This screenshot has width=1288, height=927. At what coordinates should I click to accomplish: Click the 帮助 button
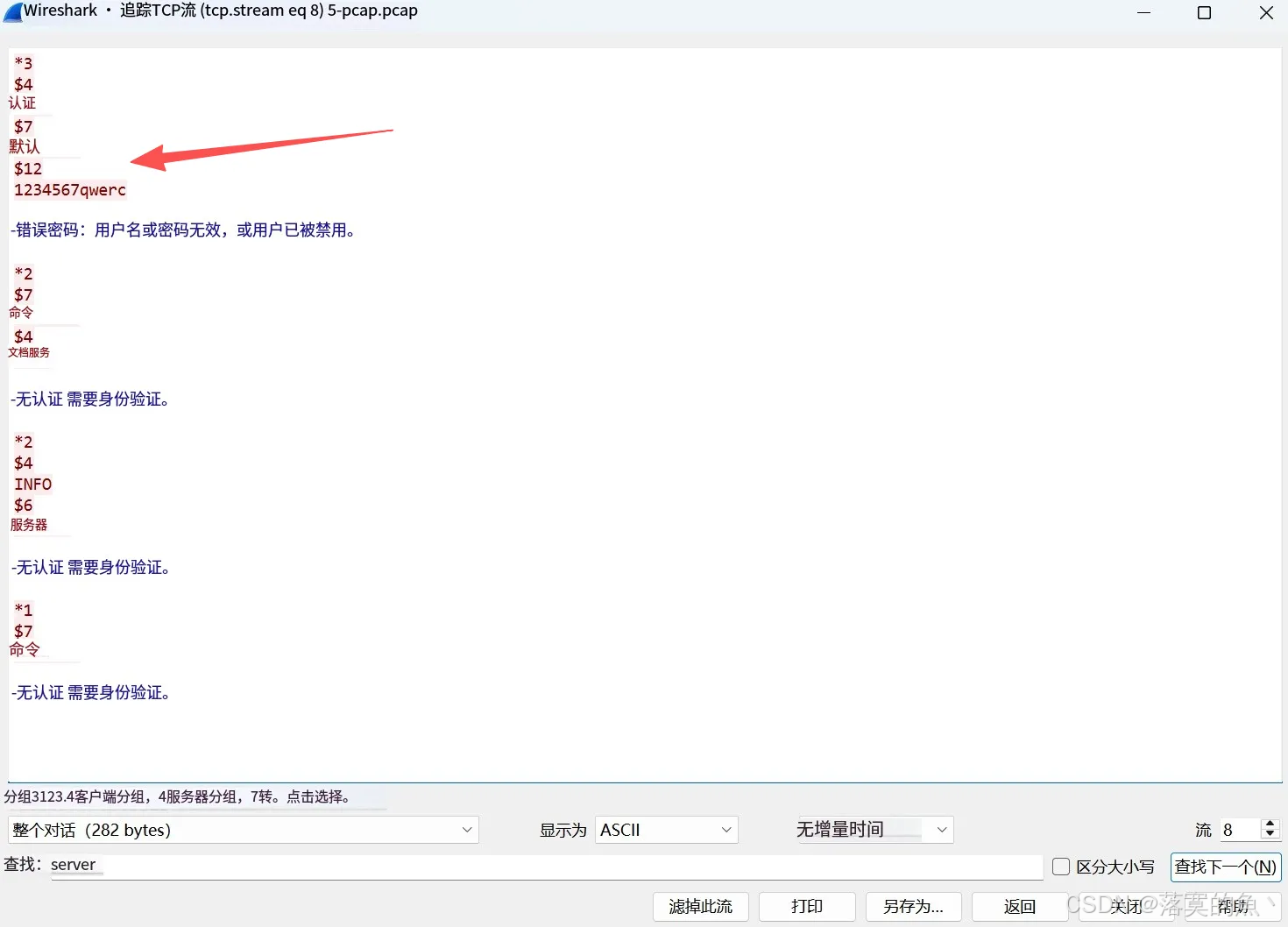coord(1234,907)
